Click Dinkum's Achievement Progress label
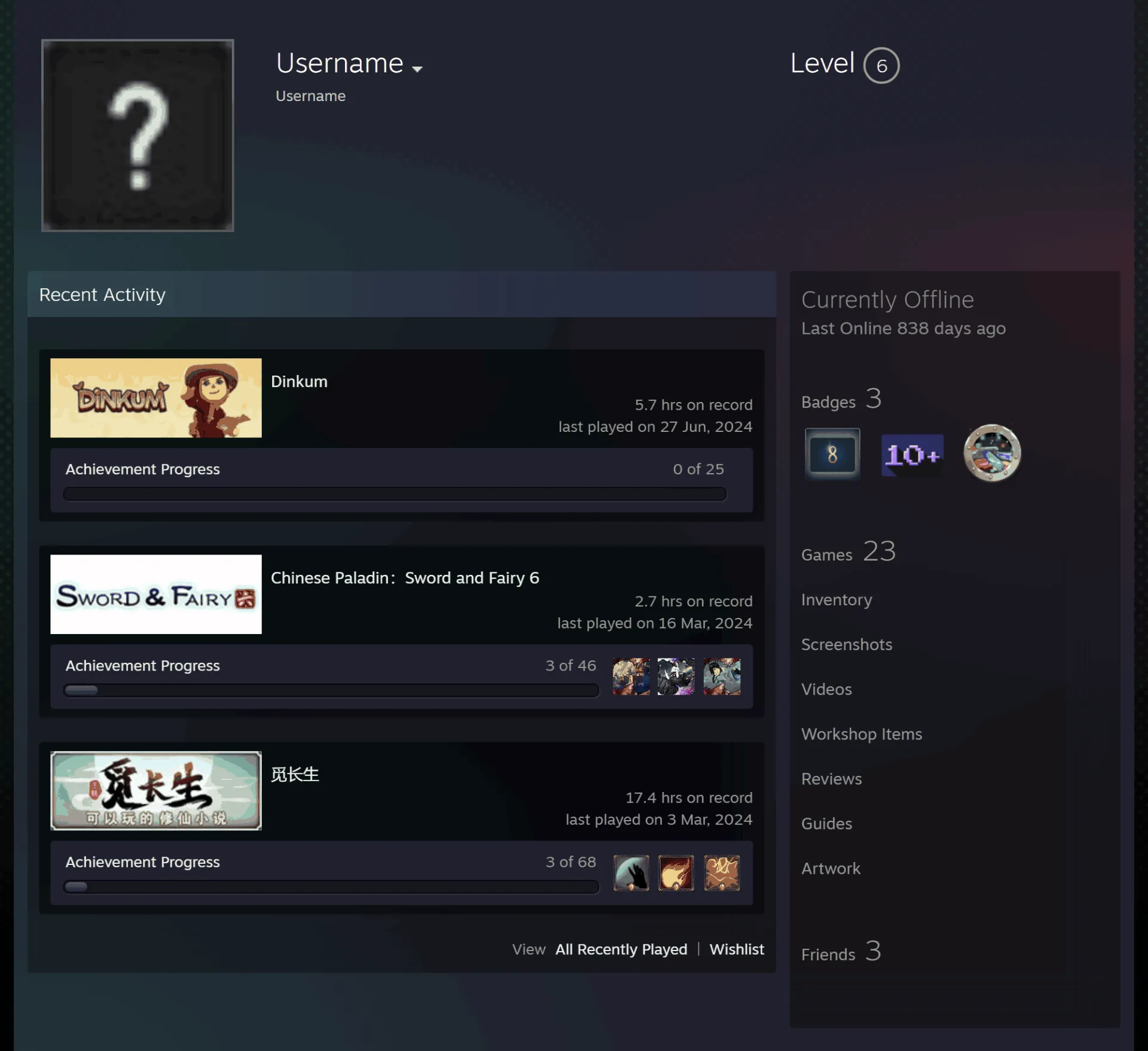This screenshot has width=1148, height=1051. [x=142, y=470]
